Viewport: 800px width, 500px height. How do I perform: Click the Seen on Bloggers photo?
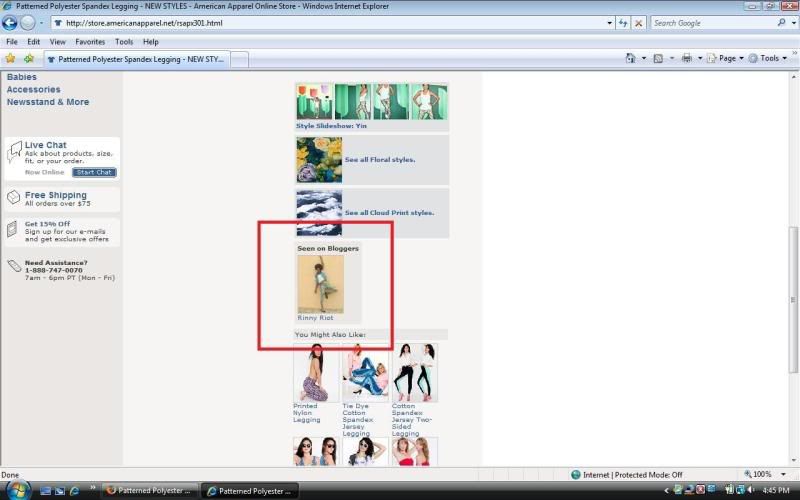[x=320, y=284]
